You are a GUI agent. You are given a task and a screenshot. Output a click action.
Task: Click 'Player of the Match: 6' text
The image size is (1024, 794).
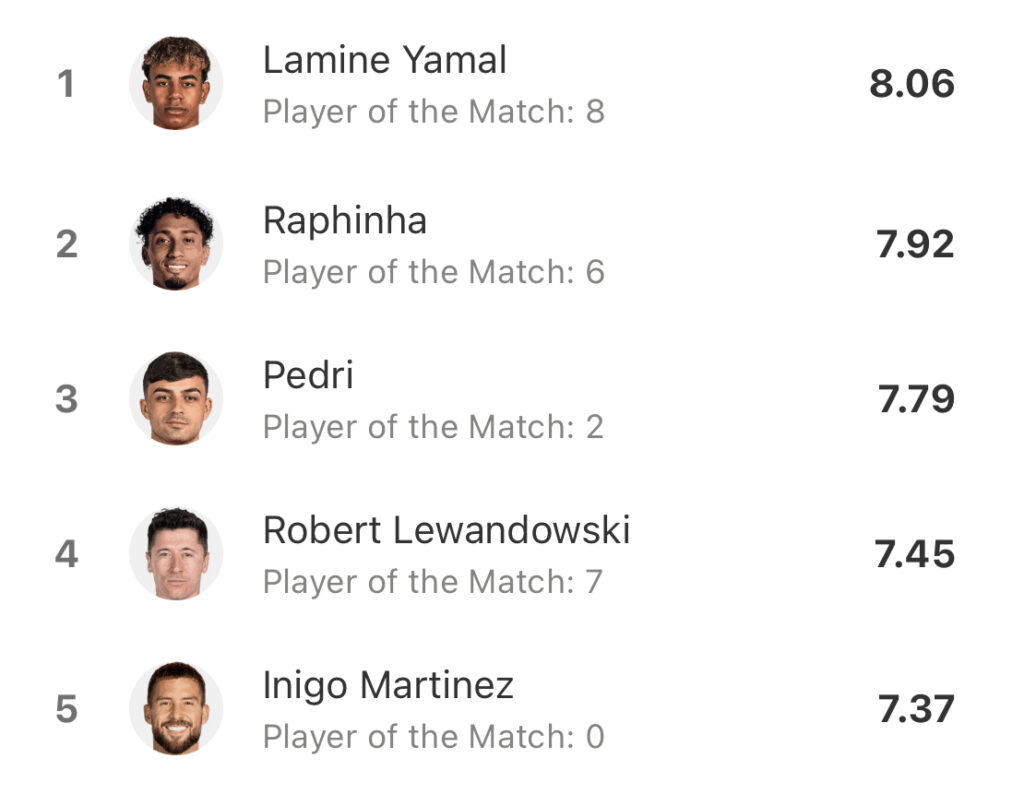click(x=434, y=272)
